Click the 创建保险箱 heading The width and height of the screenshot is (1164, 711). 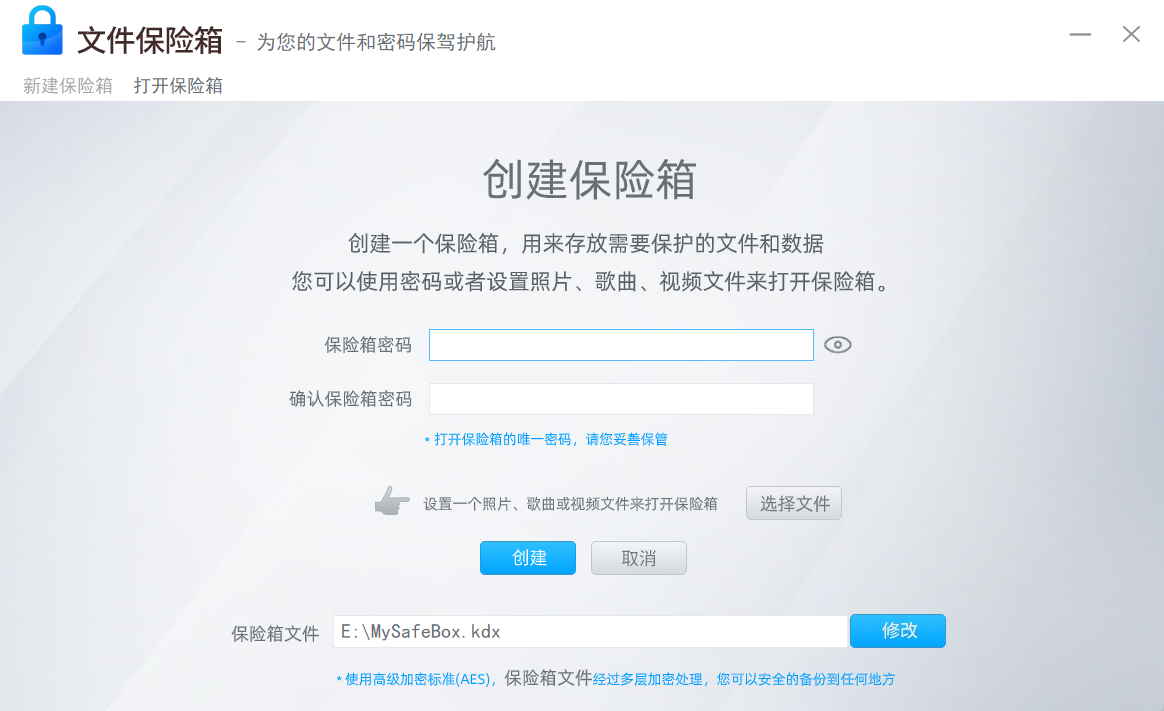pos(589,179)
